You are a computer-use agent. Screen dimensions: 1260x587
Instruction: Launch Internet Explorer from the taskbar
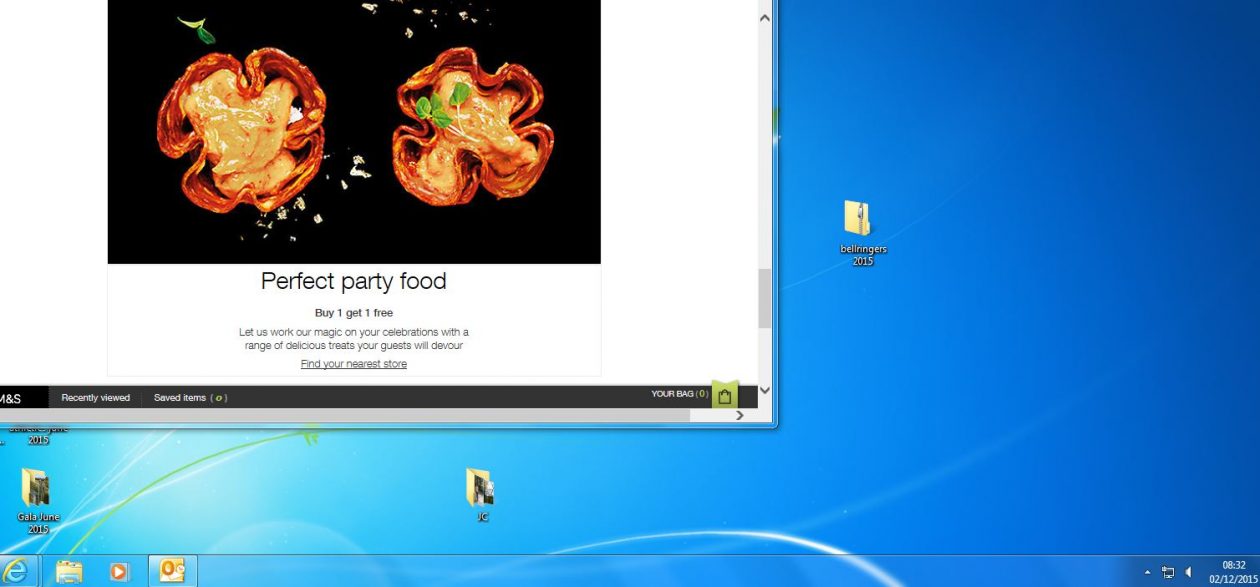pyautogui.click(x=17, y=571)
